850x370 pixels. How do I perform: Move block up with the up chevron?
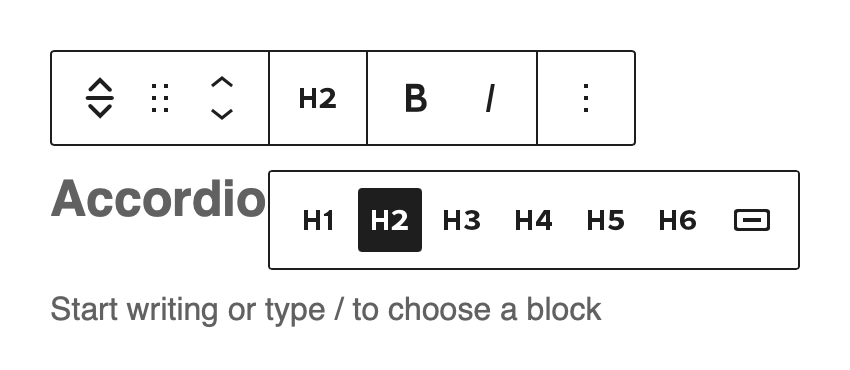pyautogui.click(x=222, y=82)
